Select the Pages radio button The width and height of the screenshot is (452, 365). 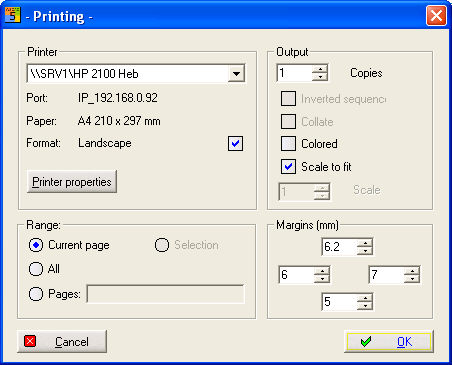[x=36, y=294]
